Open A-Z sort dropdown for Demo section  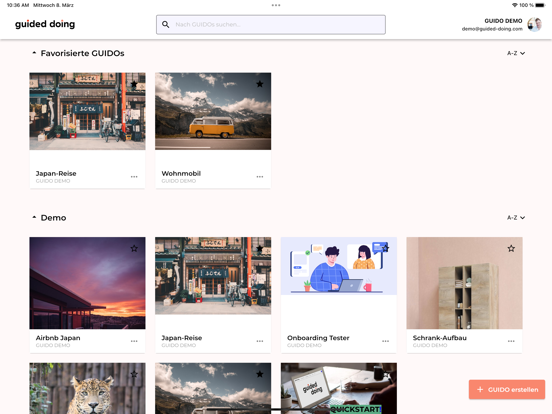[x=516, y=218]
